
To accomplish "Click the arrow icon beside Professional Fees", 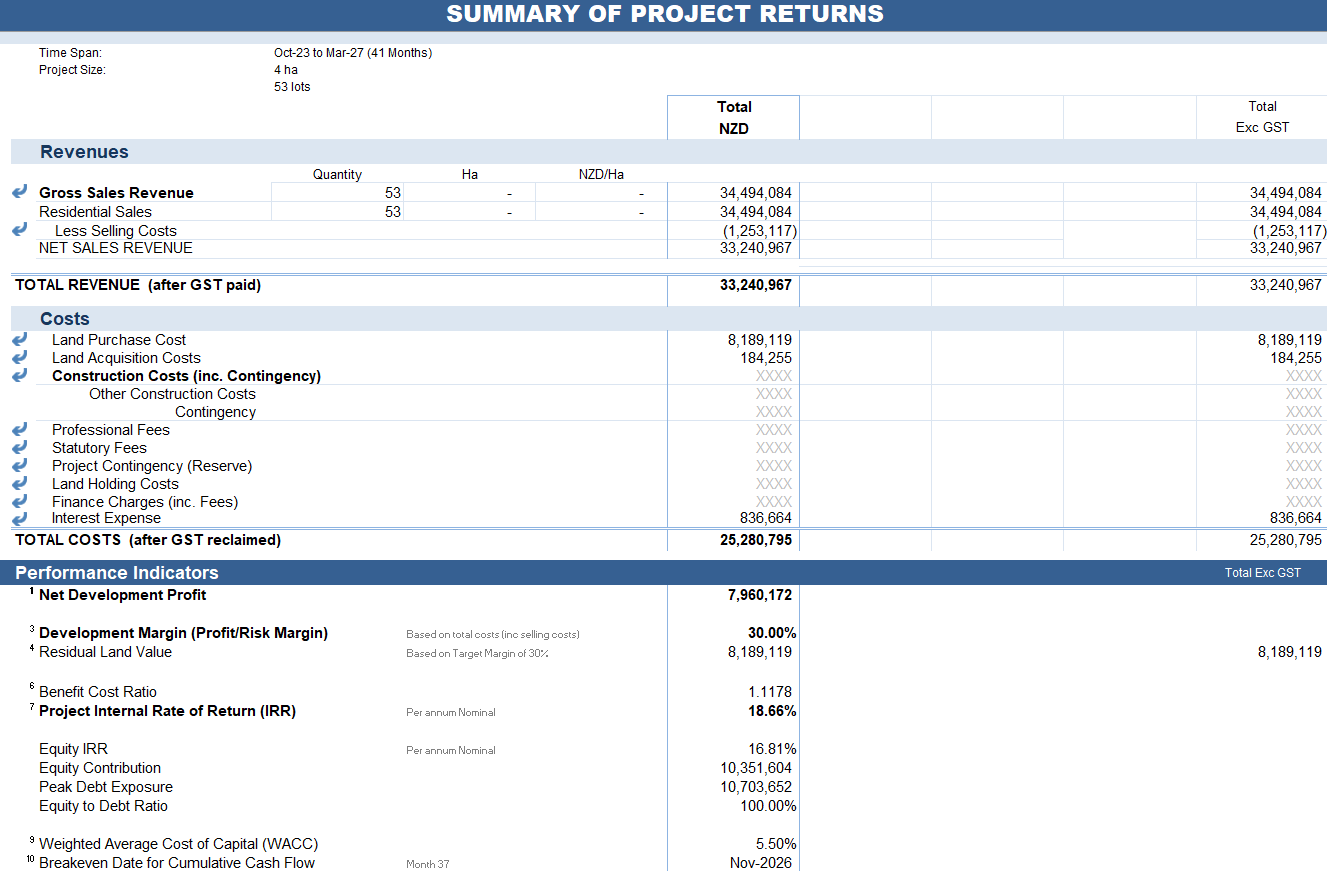I will [20, 430].
